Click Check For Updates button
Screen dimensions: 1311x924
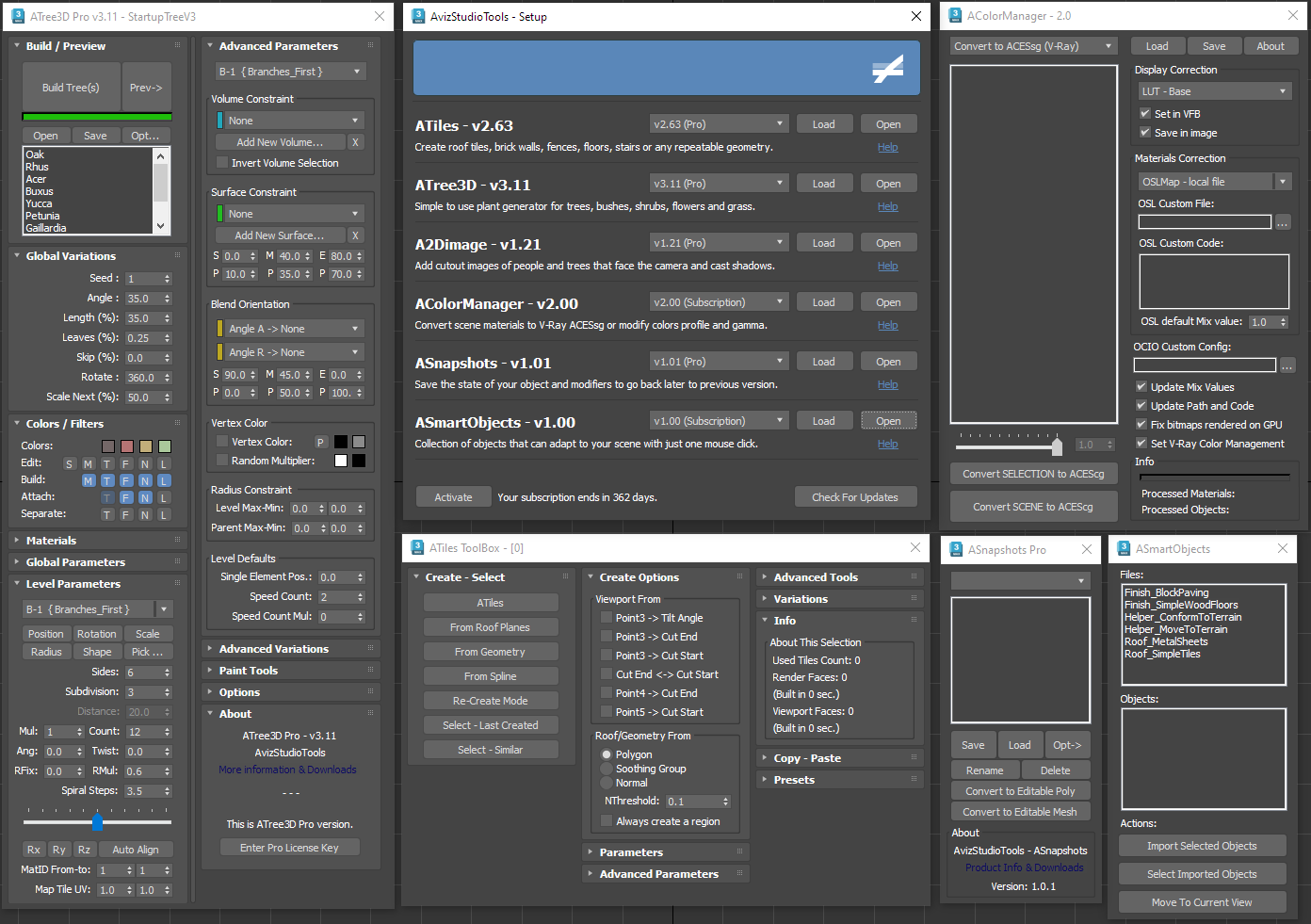(854, 497)
